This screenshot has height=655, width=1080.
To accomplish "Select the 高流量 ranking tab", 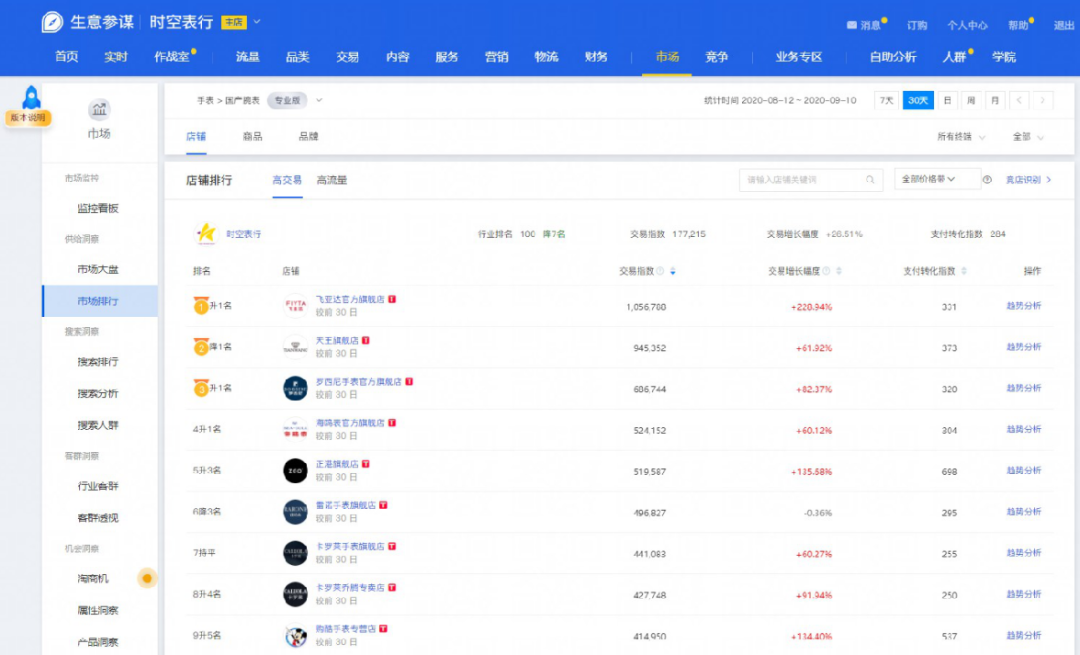I will click(x=331, y=180).
